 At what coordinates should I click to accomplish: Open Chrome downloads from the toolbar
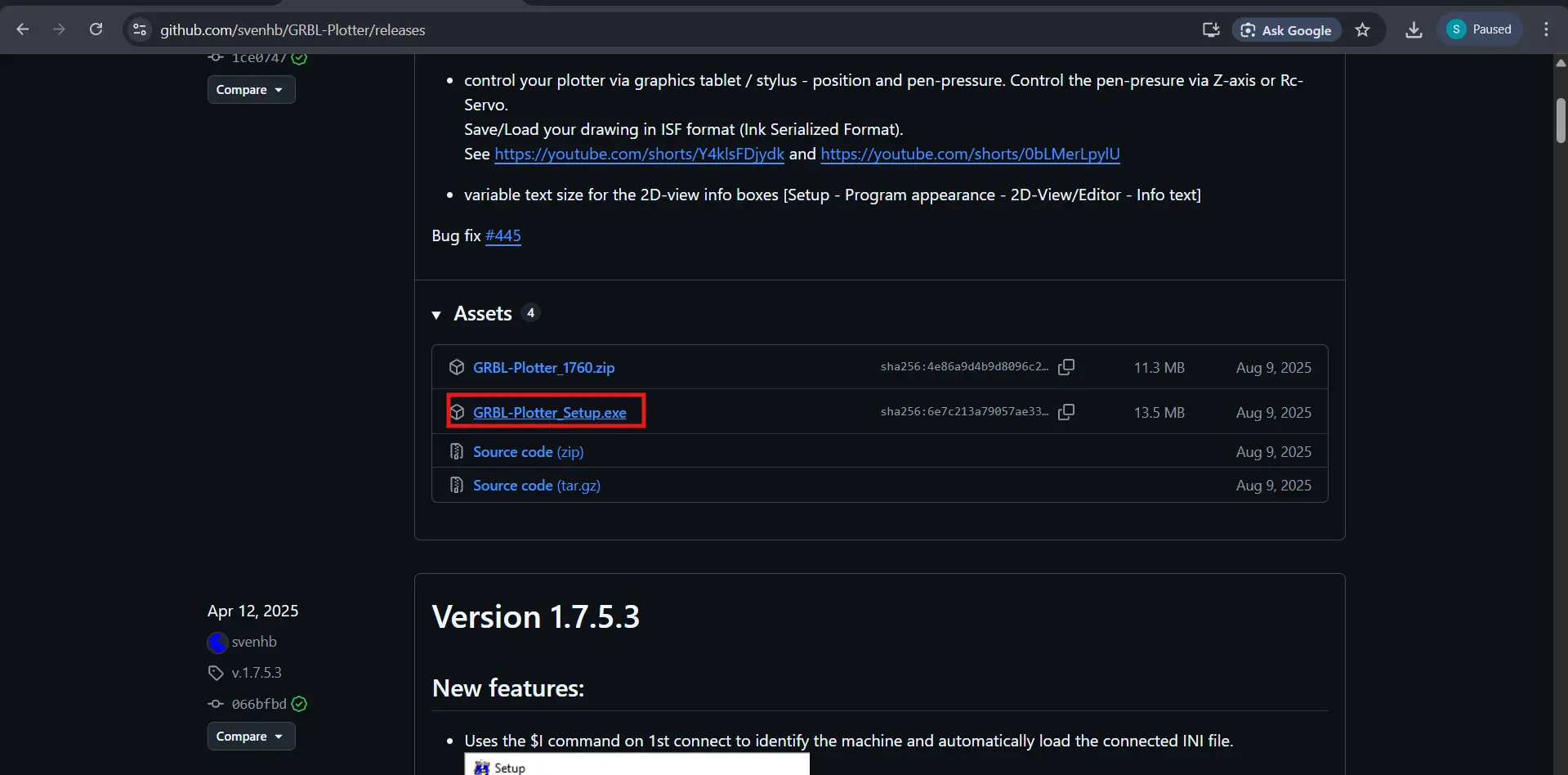[1414, 29]
